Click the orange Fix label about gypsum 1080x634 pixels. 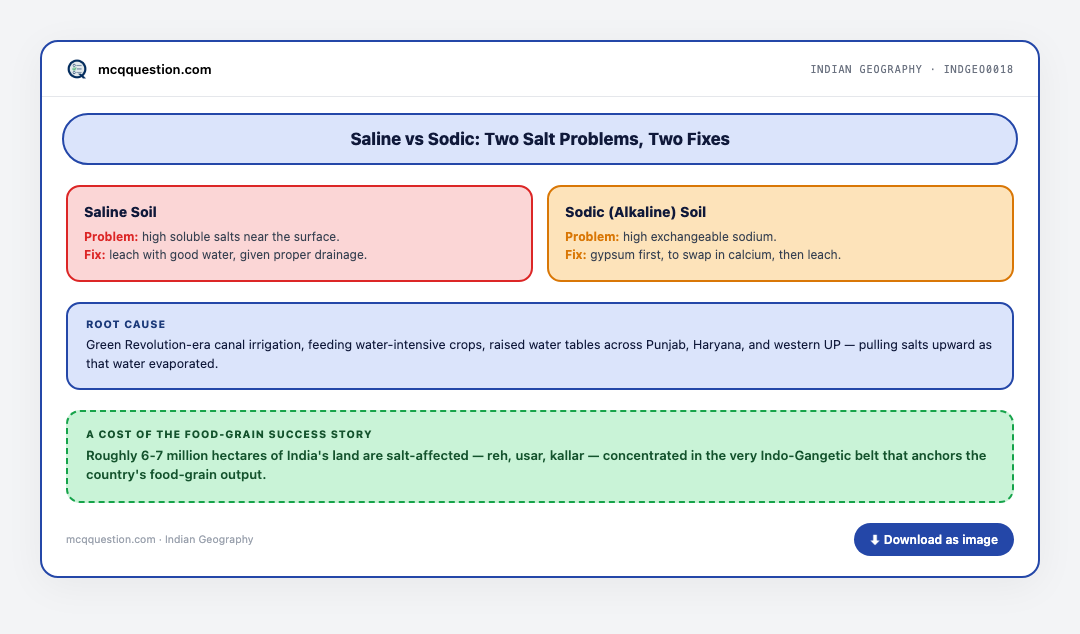coord(575,254)
